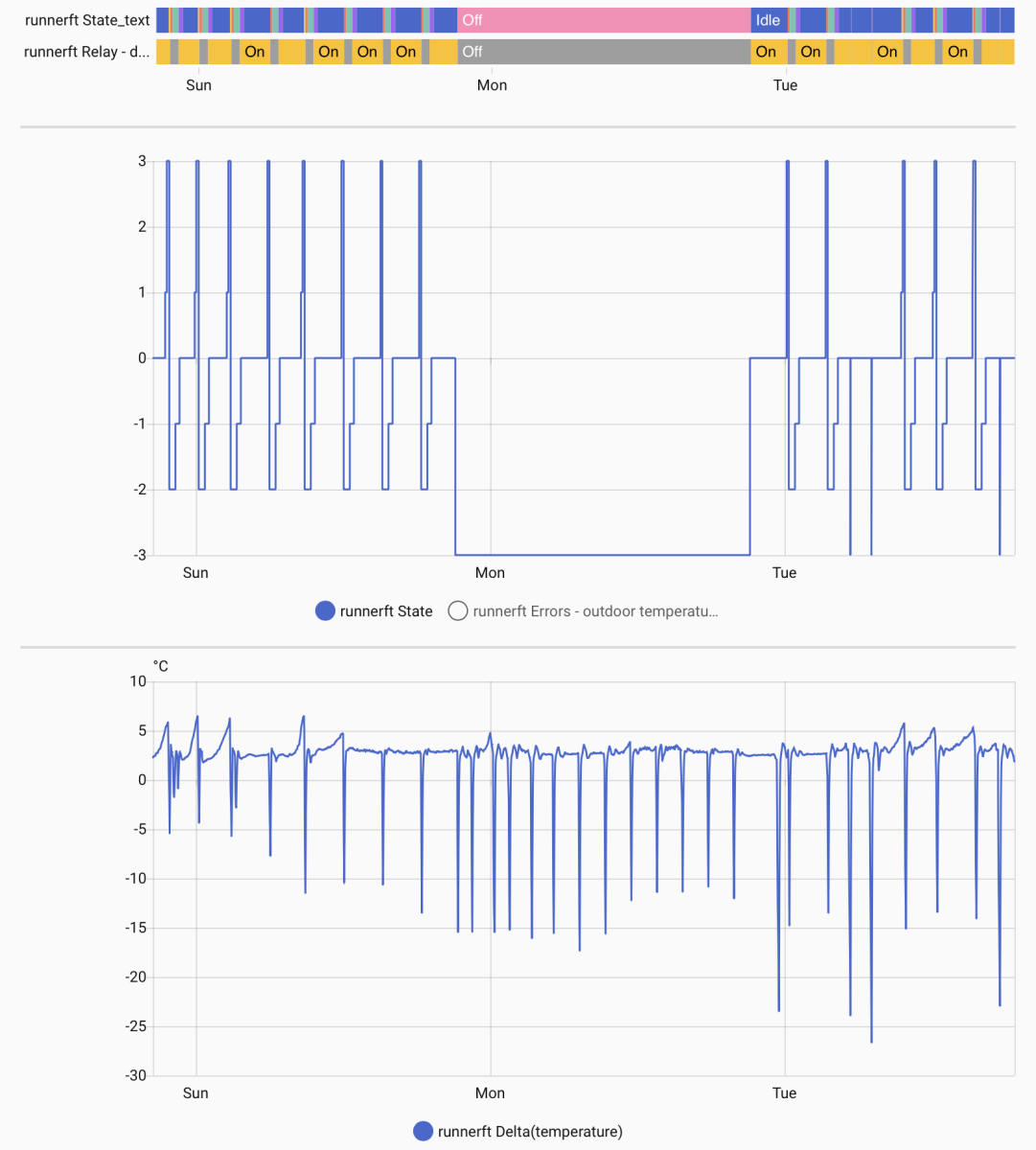Screen dimensions: 1036x1150
Task: Click the On segment just before gray Off
Action: click(x=405, y=52)
